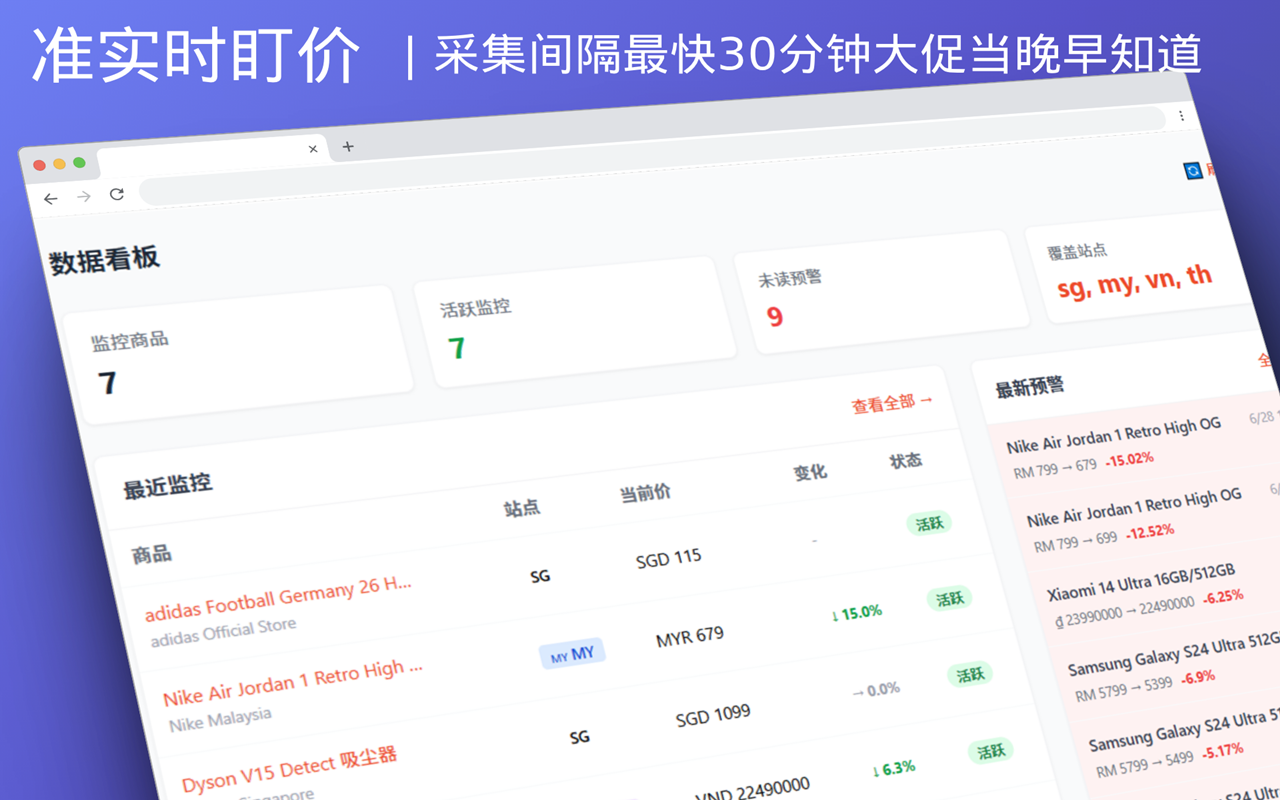
Task: Open a new tab with the plus icon
Action: [x=348, y=147]
